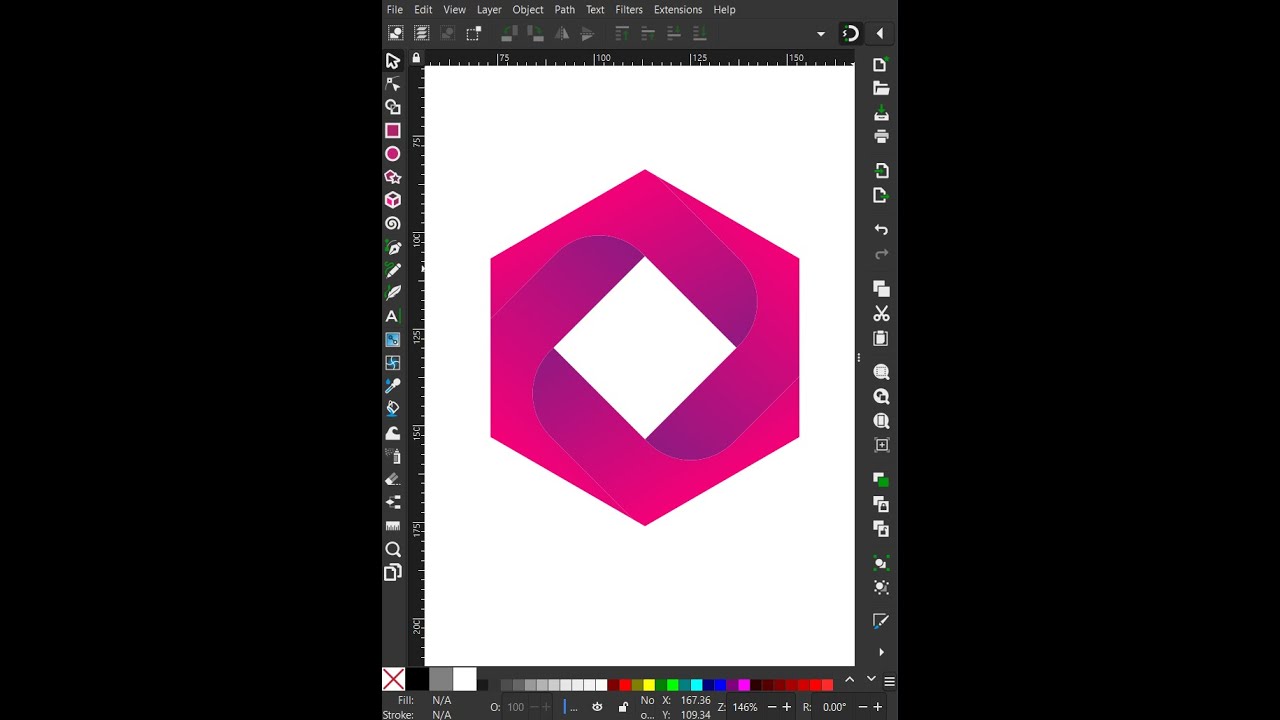
Task: Select the Selector arrow tool
Action: click(393, 61)
